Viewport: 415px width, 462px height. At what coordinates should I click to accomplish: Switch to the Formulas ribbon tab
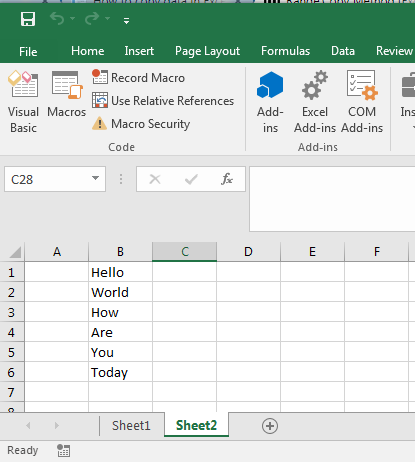[x=285, y=51]
